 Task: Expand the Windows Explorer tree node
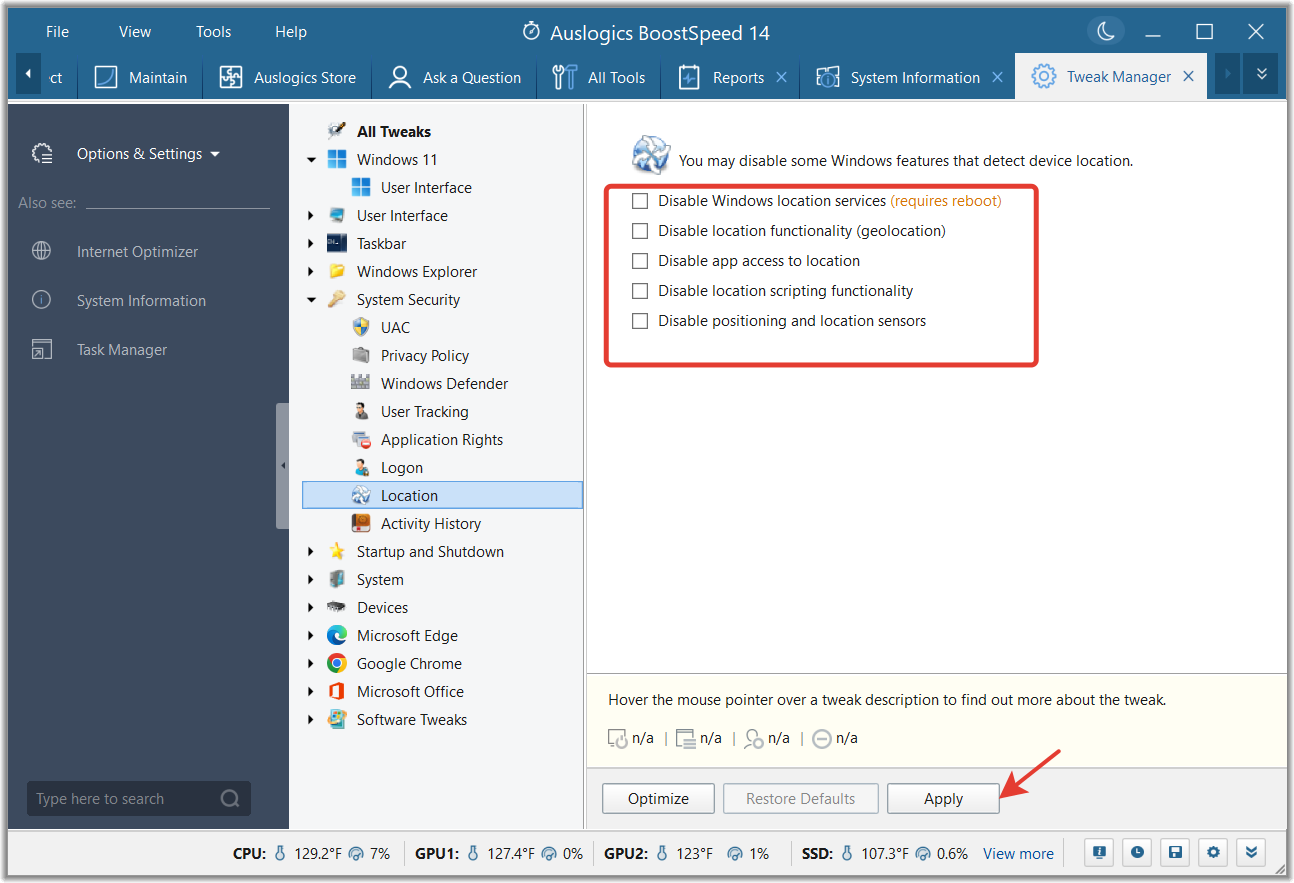(x=311, y=272)
